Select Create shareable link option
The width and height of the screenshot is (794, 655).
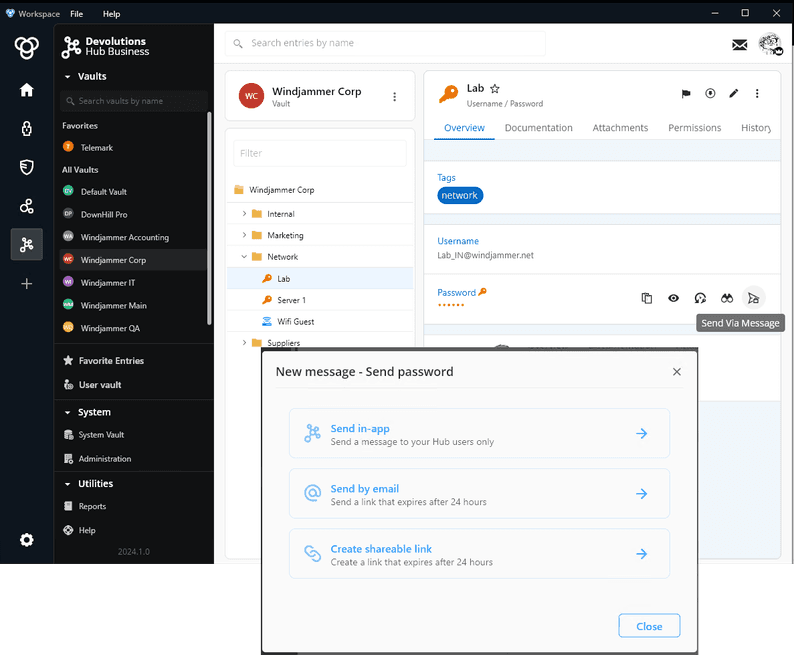tap(479, 554)
